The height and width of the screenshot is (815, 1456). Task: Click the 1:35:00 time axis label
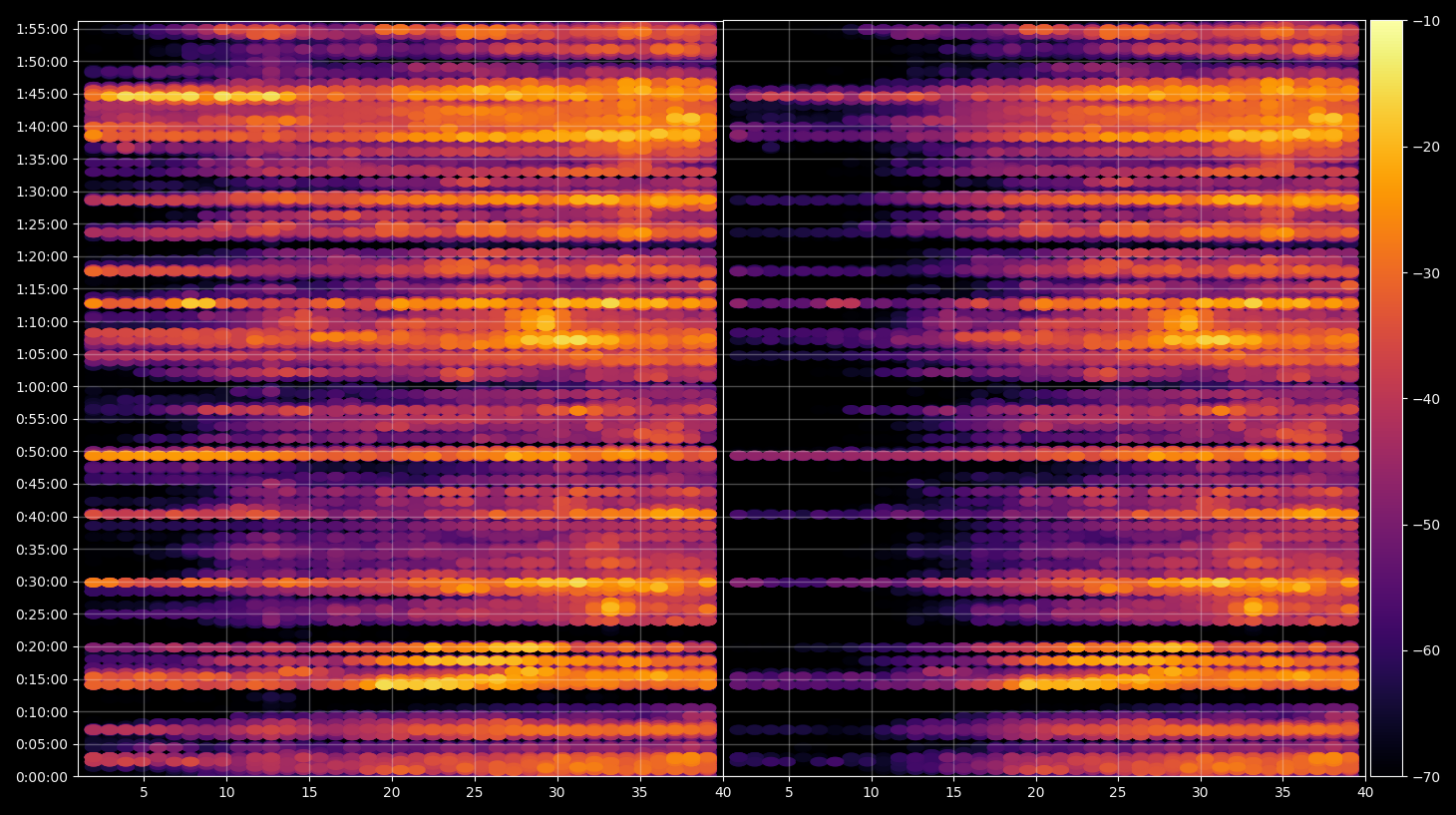(x=42, y=160)
